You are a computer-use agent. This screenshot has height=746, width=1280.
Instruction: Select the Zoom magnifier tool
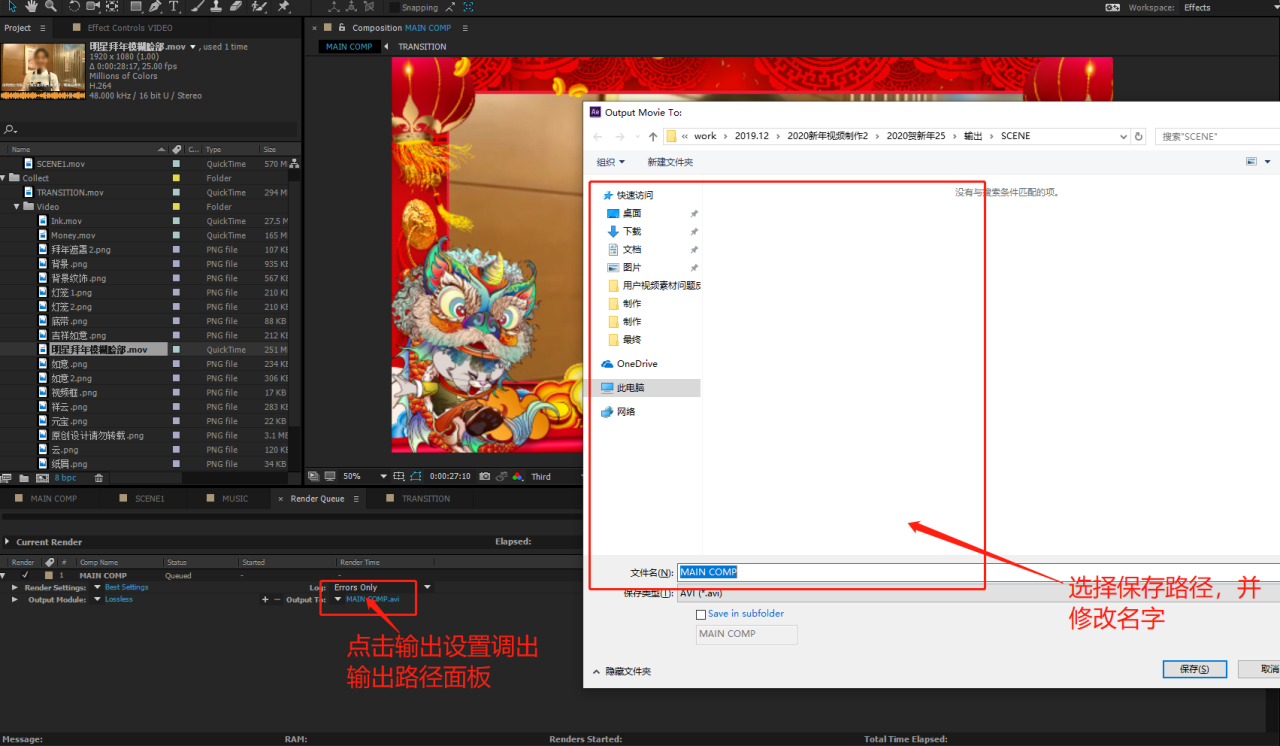point(50,6)
